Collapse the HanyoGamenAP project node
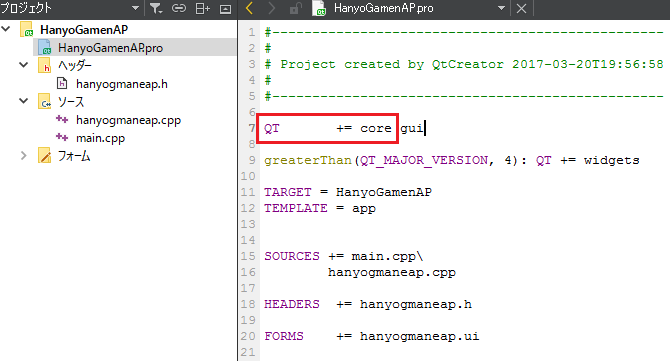Screen dimensions: 670x361 [x=6, y=29]
